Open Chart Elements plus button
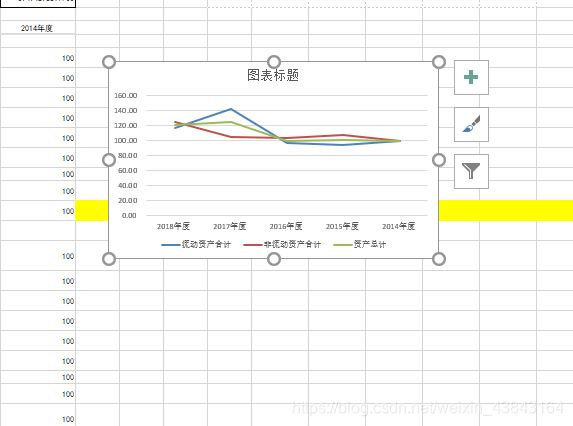 (471, 77)
